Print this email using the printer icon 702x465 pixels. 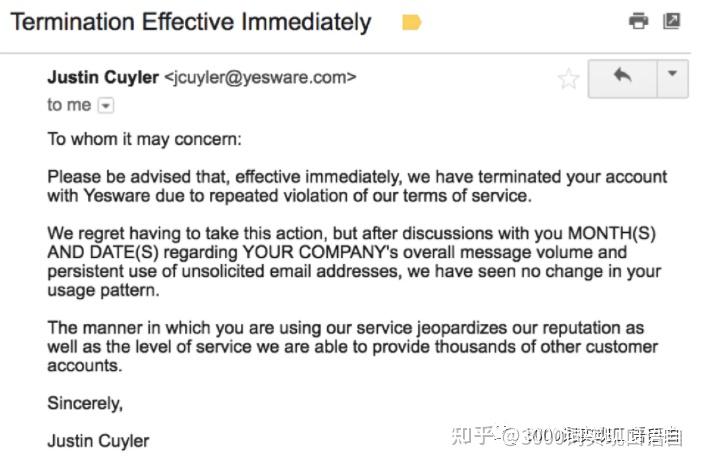638,21
